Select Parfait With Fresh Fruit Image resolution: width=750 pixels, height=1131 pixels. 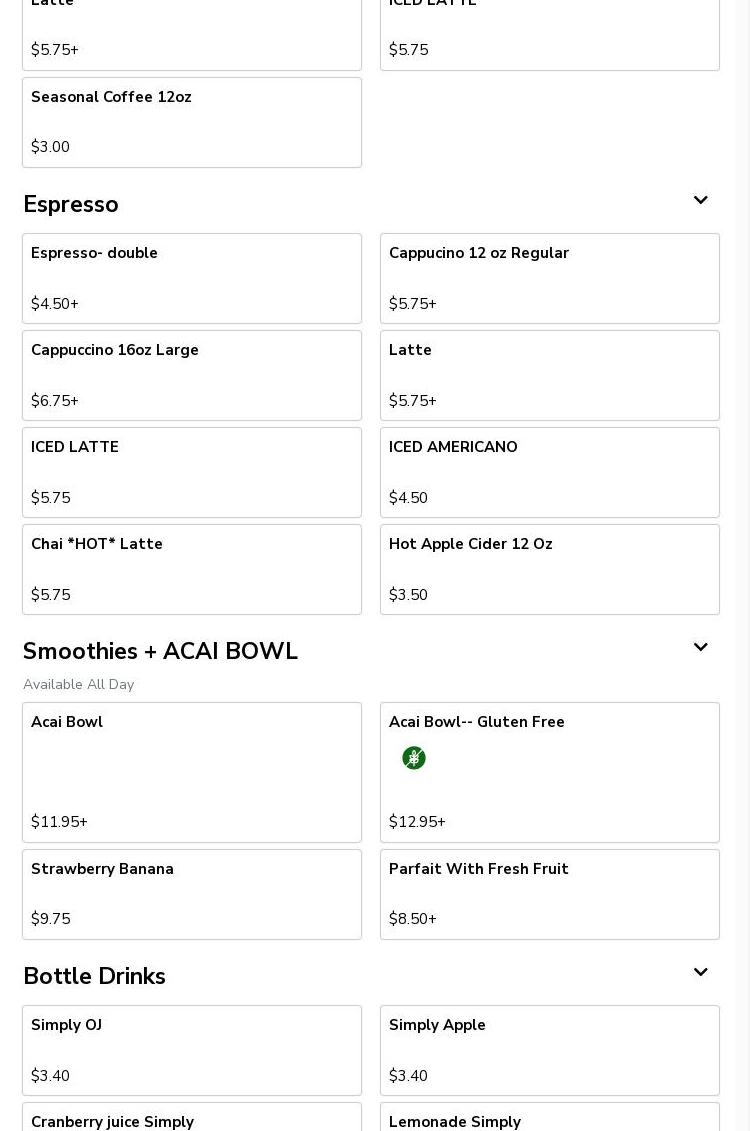coord(550,894)
